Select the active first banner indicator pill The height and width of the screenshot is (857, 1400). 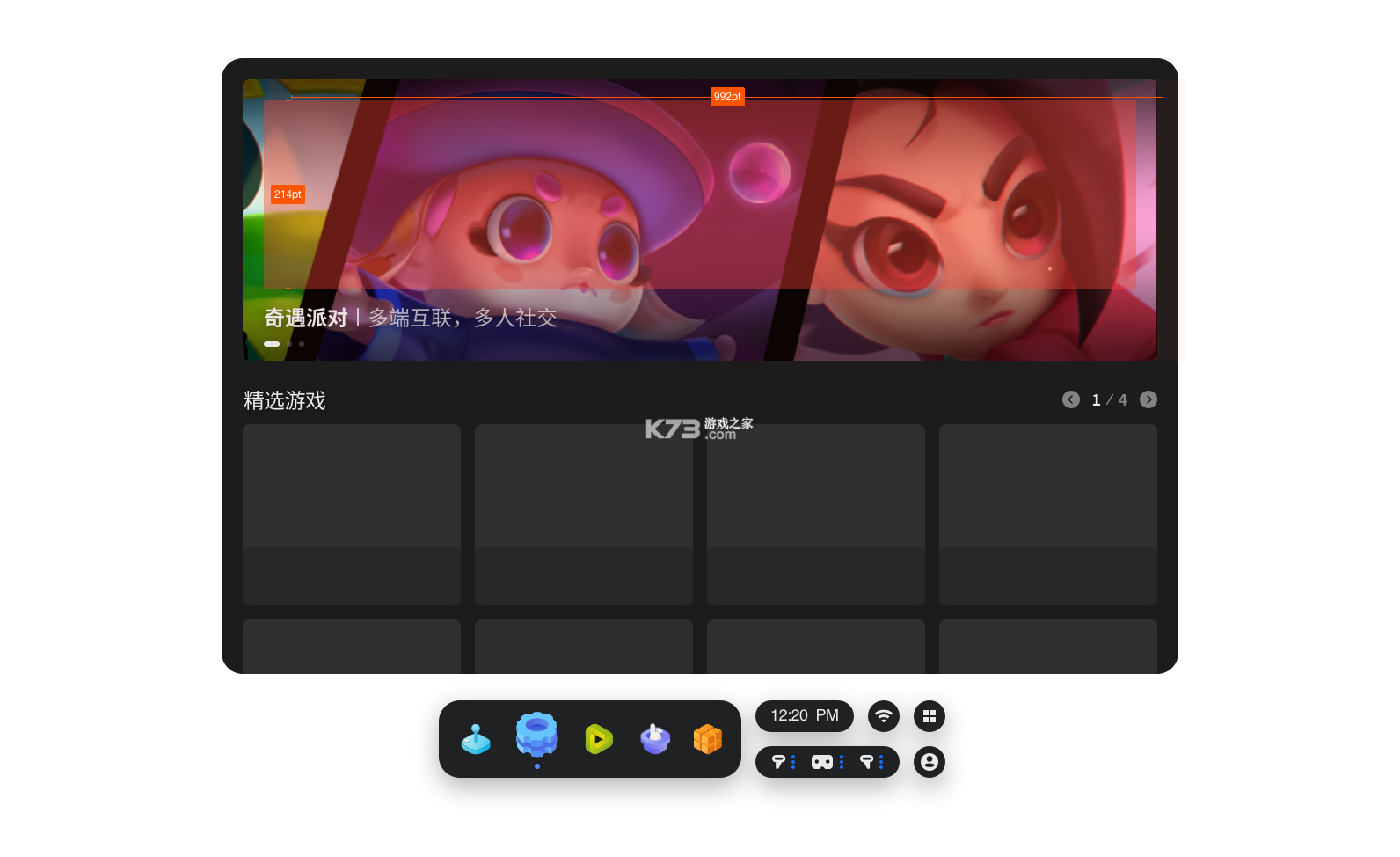[272, 344]
